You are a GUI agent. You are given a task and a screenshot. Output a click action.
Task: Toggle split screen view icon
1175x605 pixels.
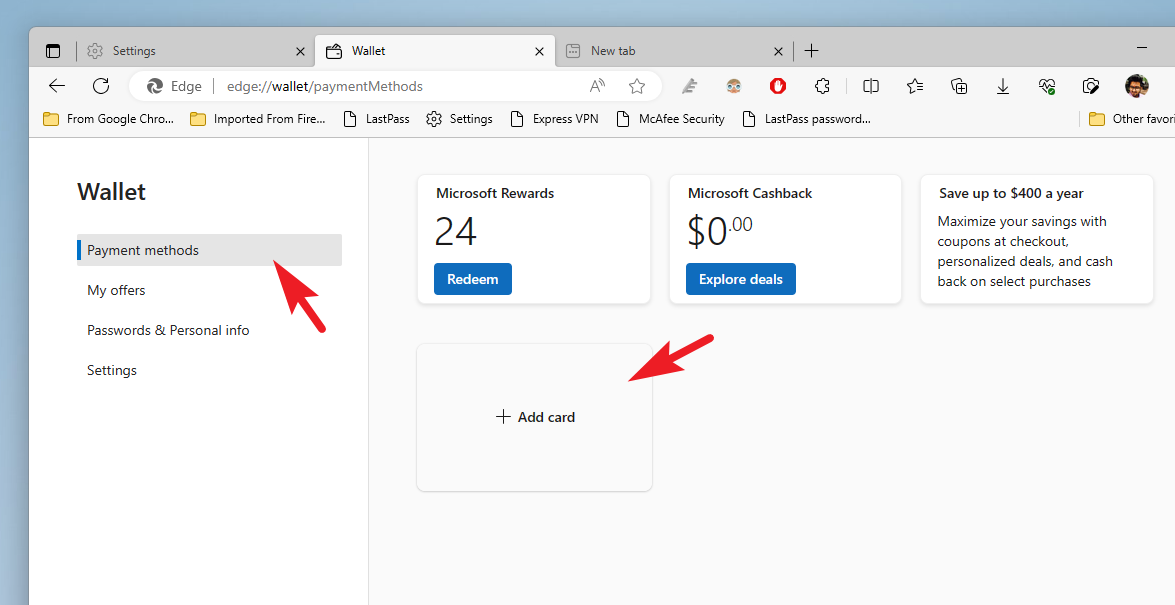point(871,86)
